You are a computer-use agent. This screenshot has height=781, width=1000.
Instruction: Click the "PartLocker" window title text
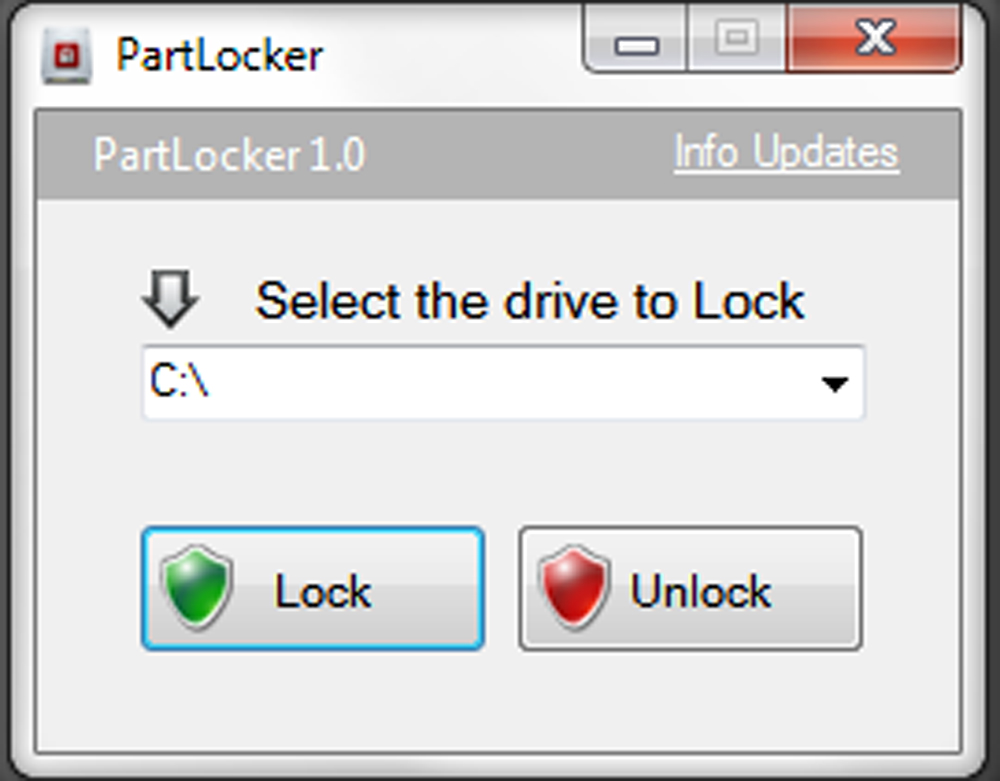coord(219,55)
